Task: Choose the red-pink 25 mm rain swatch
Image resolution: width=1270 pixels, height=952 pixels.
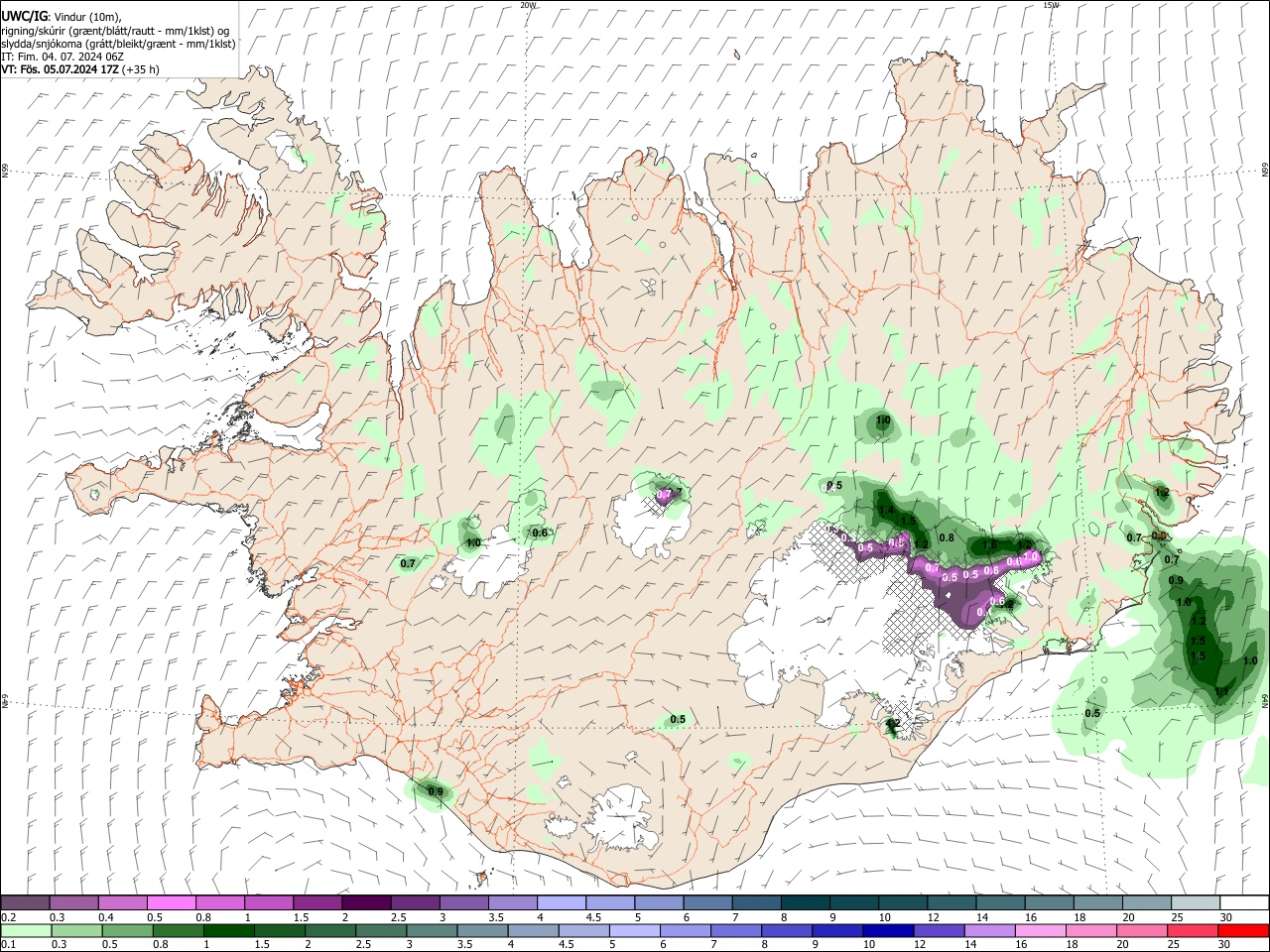Action: [x=1194, y=930]
